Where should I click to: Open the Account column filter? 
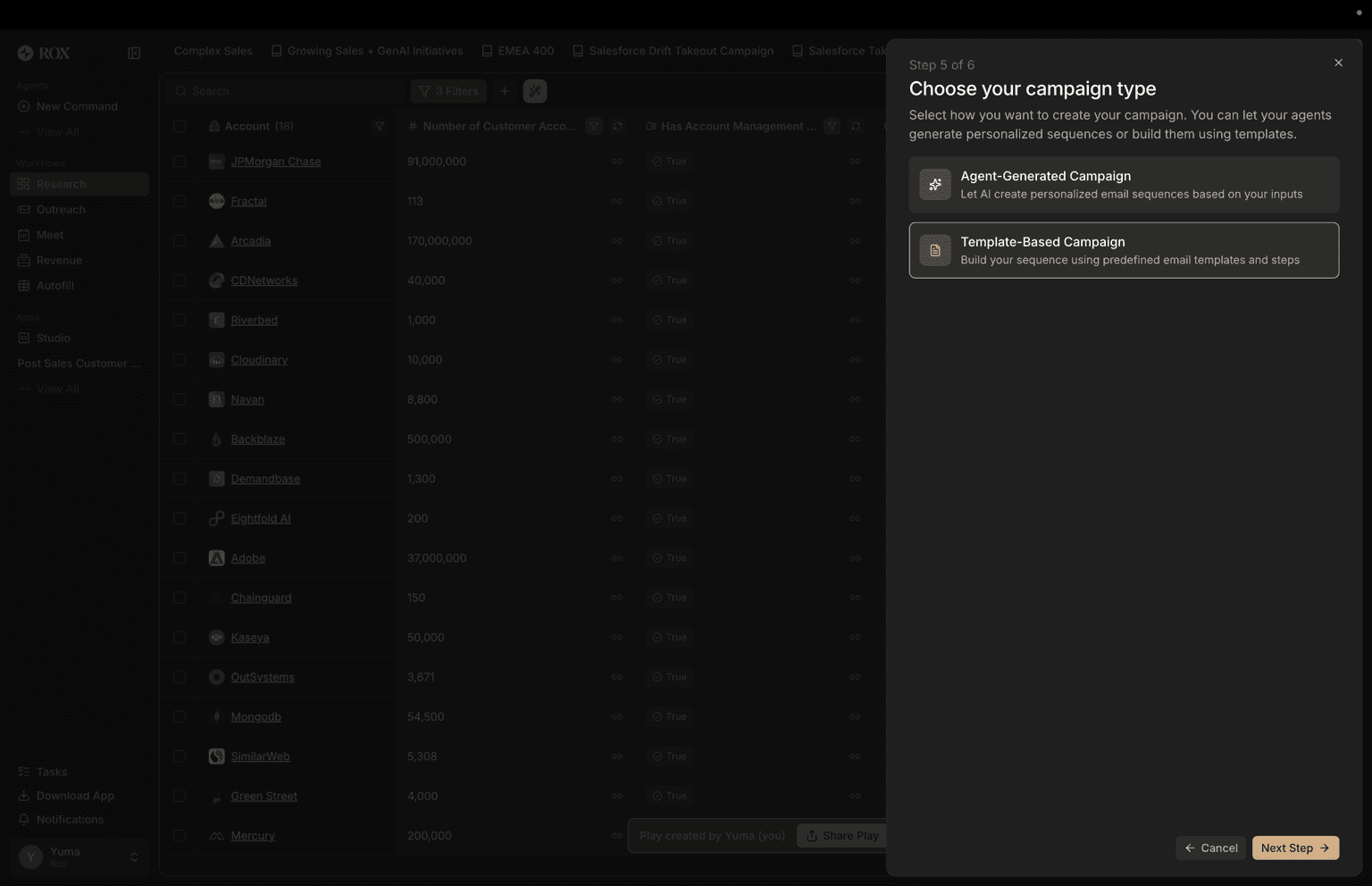point(380,126)
